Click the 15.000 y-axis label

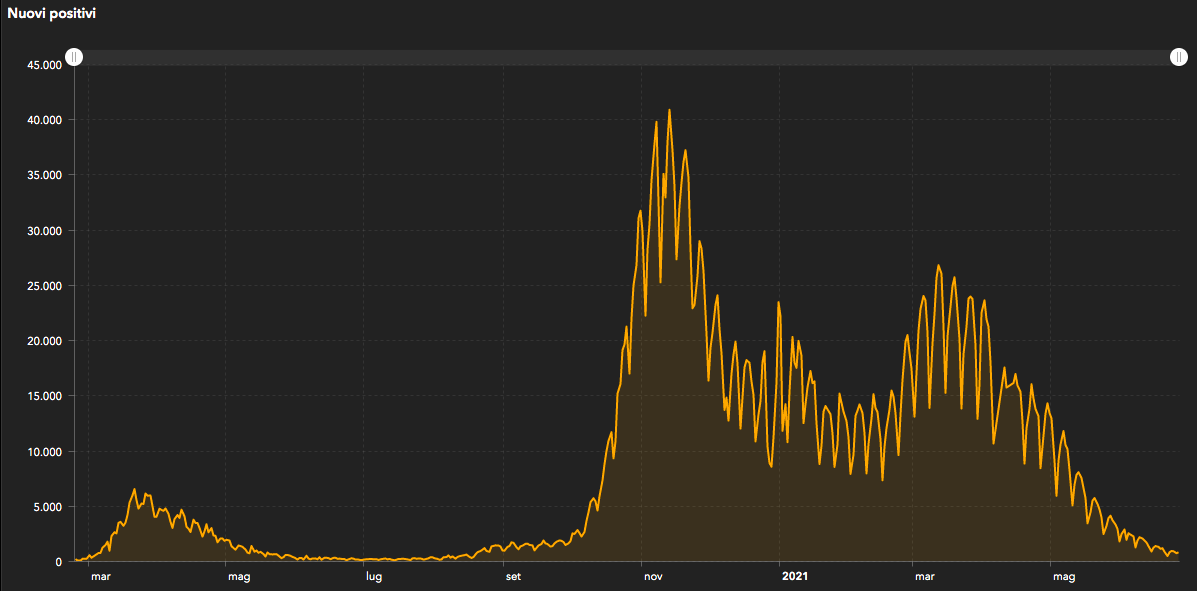[x=44, y=396]
